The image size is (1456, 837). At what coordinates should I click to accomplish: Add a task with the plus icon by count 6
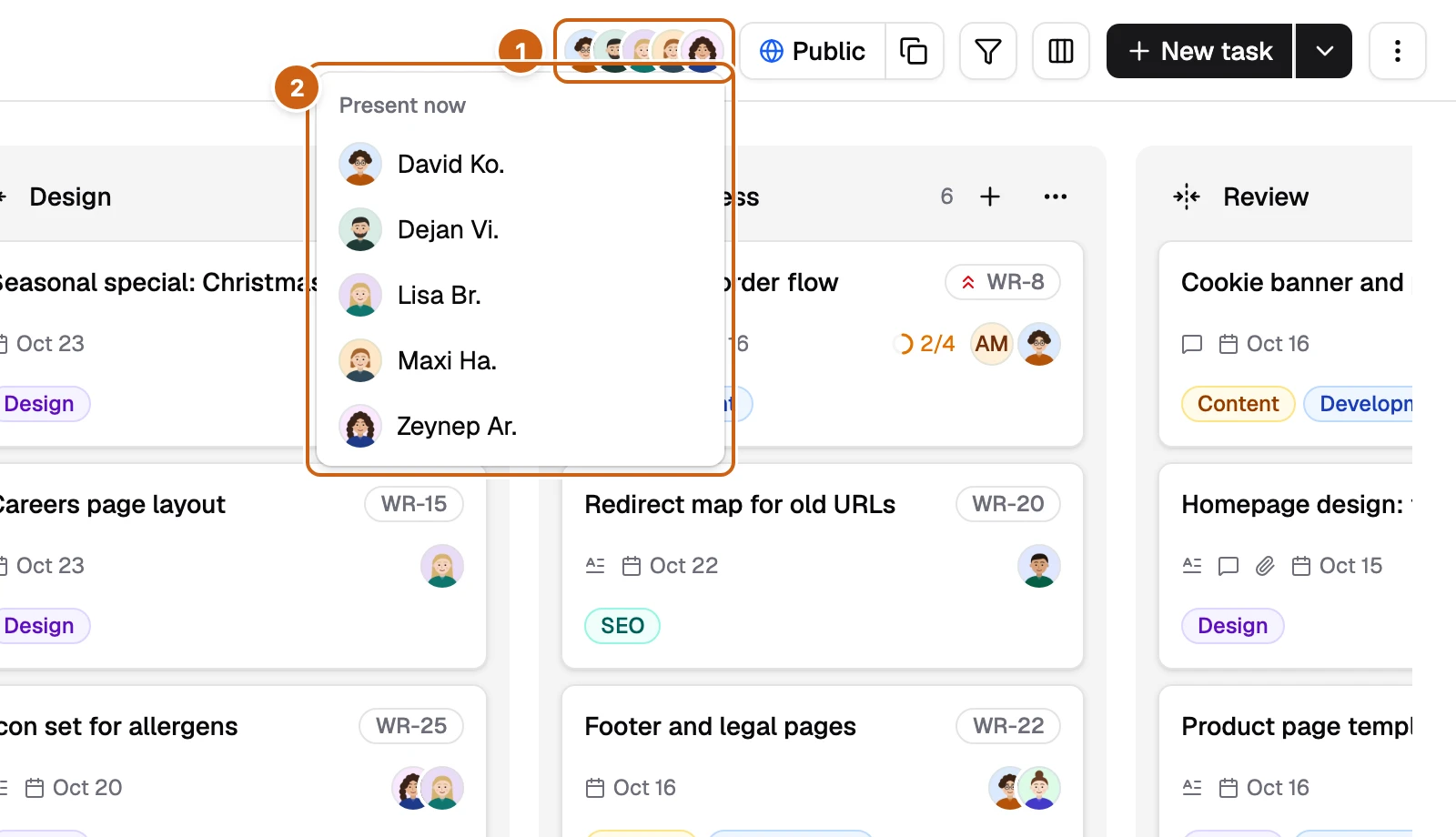coord(990,197)
